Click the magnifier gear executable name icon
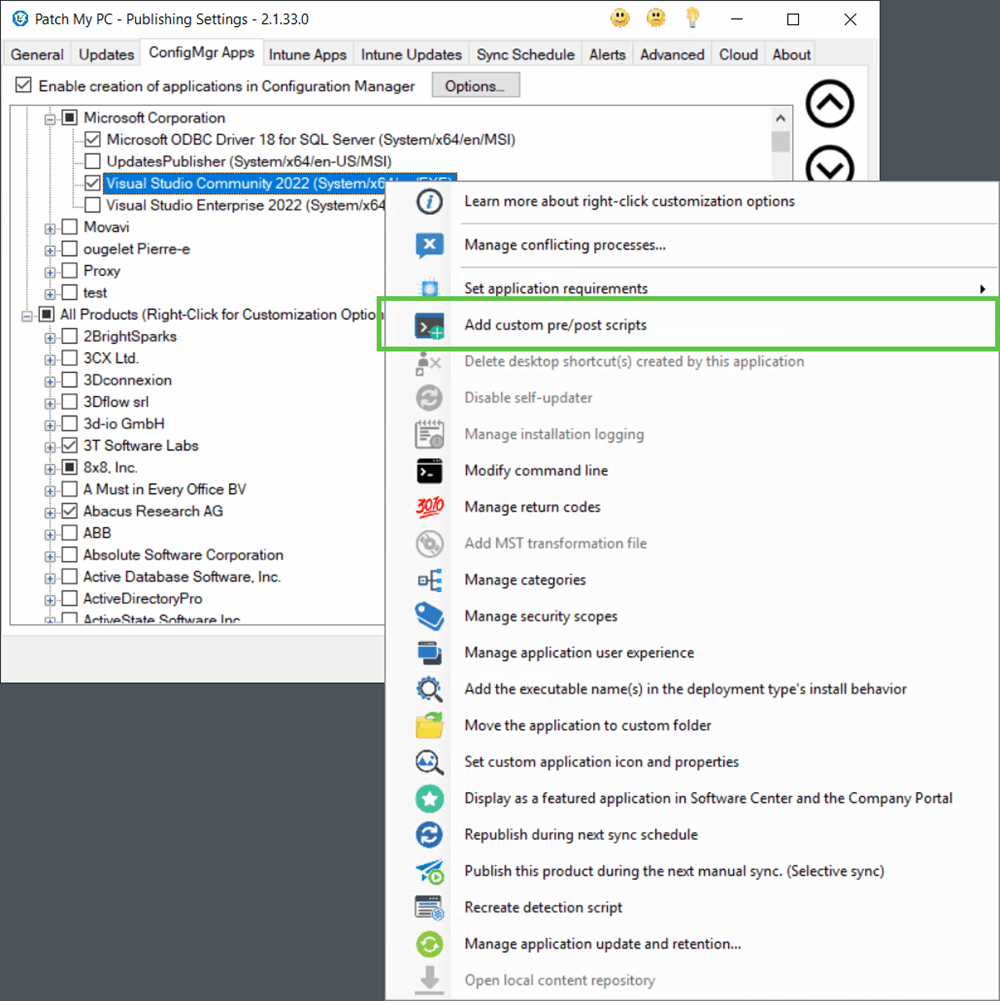Screen dimensions: 1000x1001 tap(429, 689)
